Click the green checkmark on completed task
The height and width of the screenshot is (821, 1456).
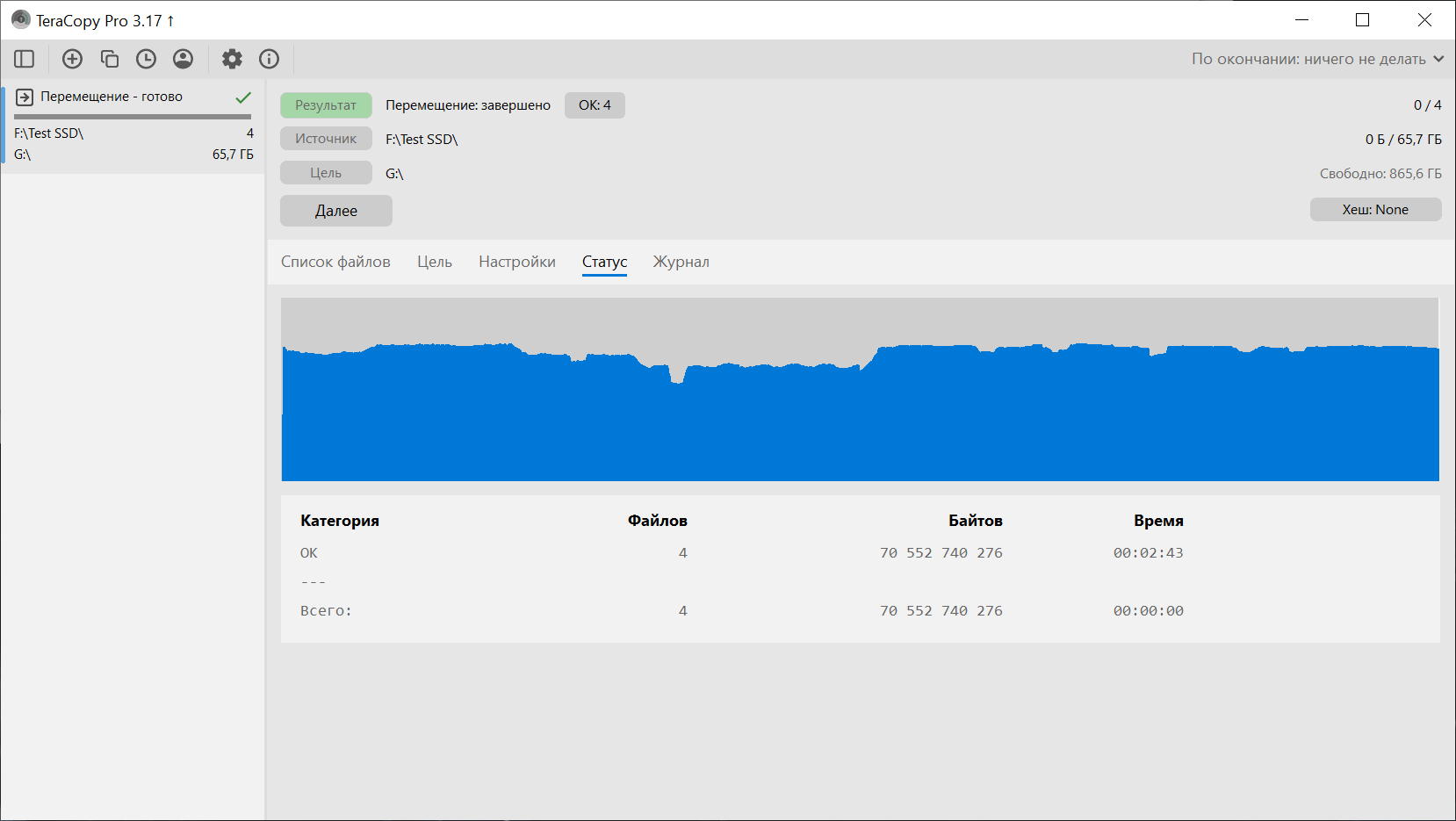point(243,97)
